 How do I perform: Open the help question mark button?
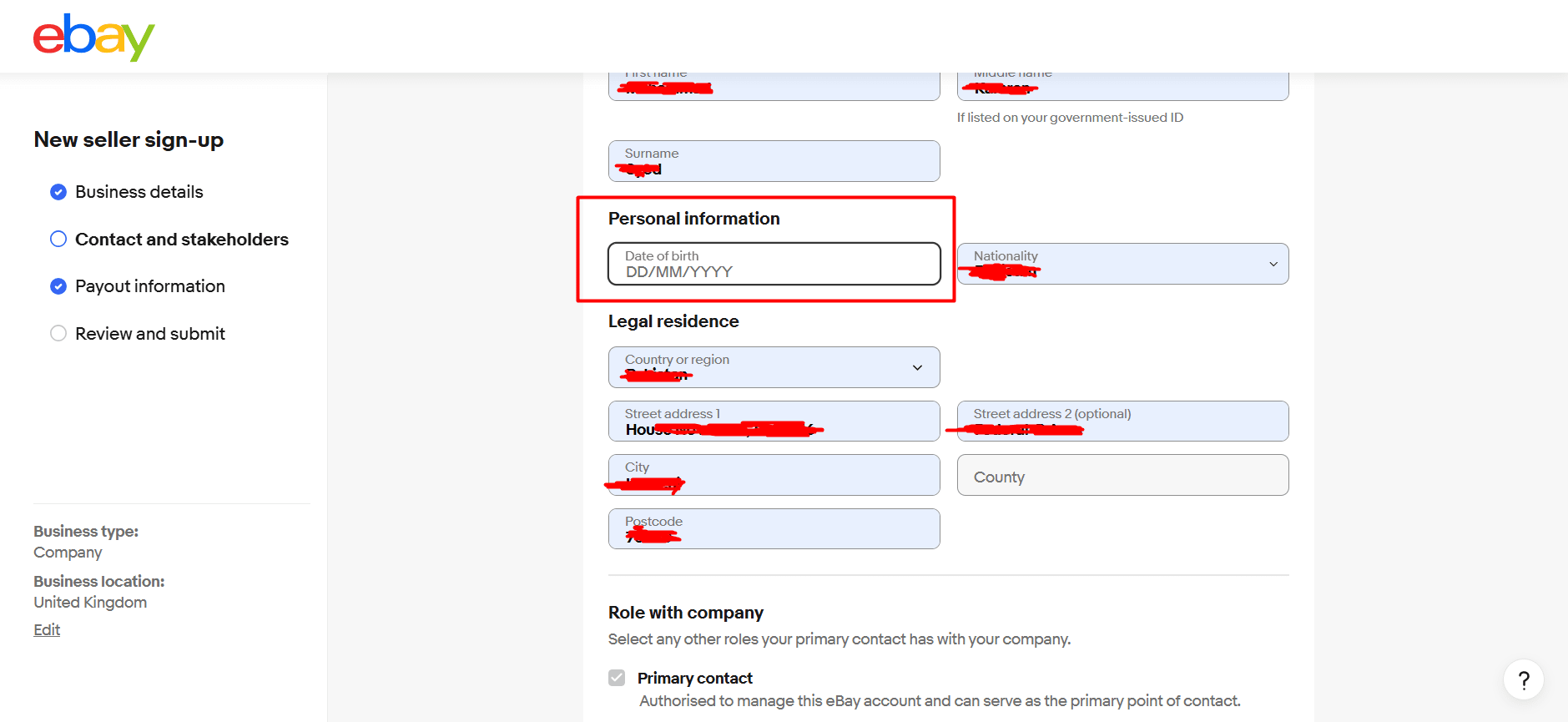point(1523,680)
